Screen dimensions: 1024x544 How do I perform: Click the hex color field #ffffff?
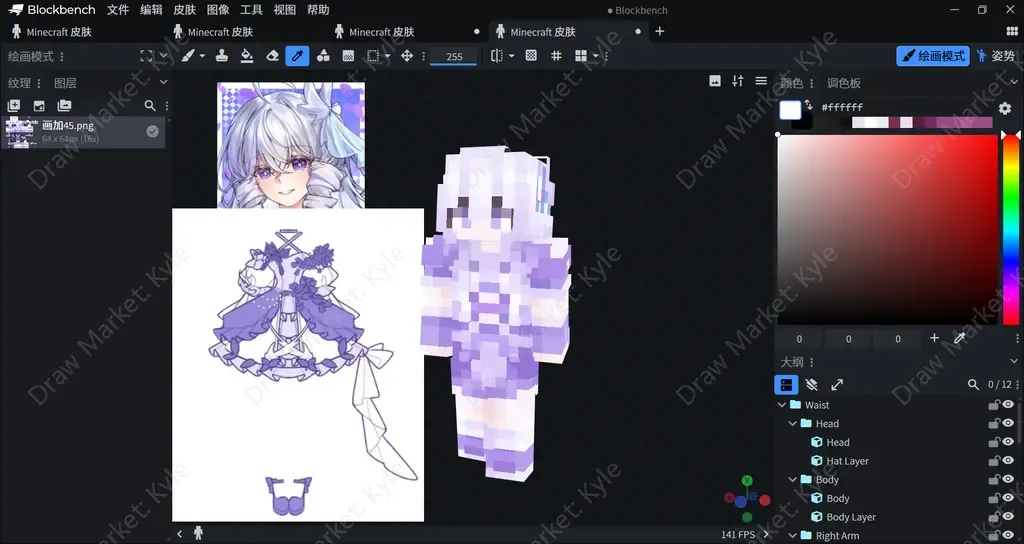tap(842, 107)
